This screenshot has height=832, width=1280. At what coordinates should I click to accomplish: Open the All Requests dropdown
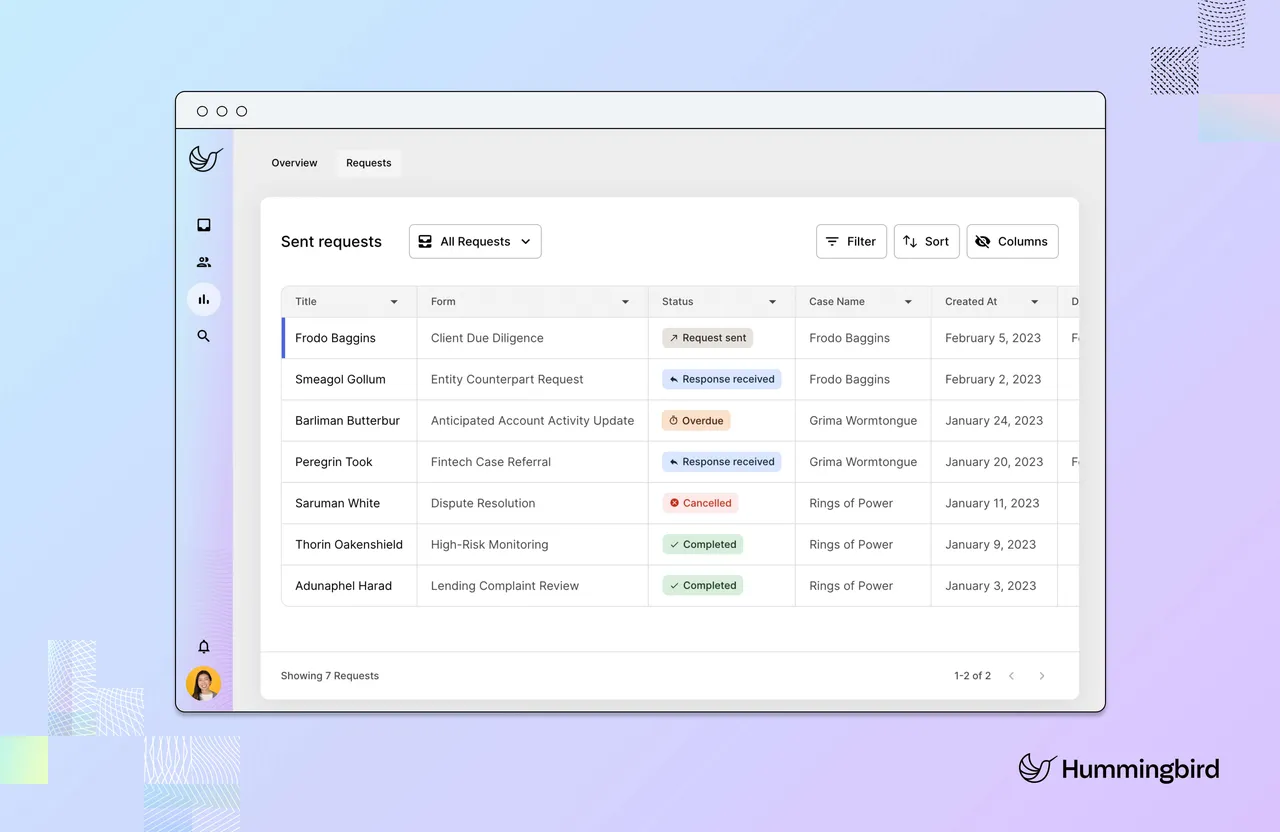[475, 241]
